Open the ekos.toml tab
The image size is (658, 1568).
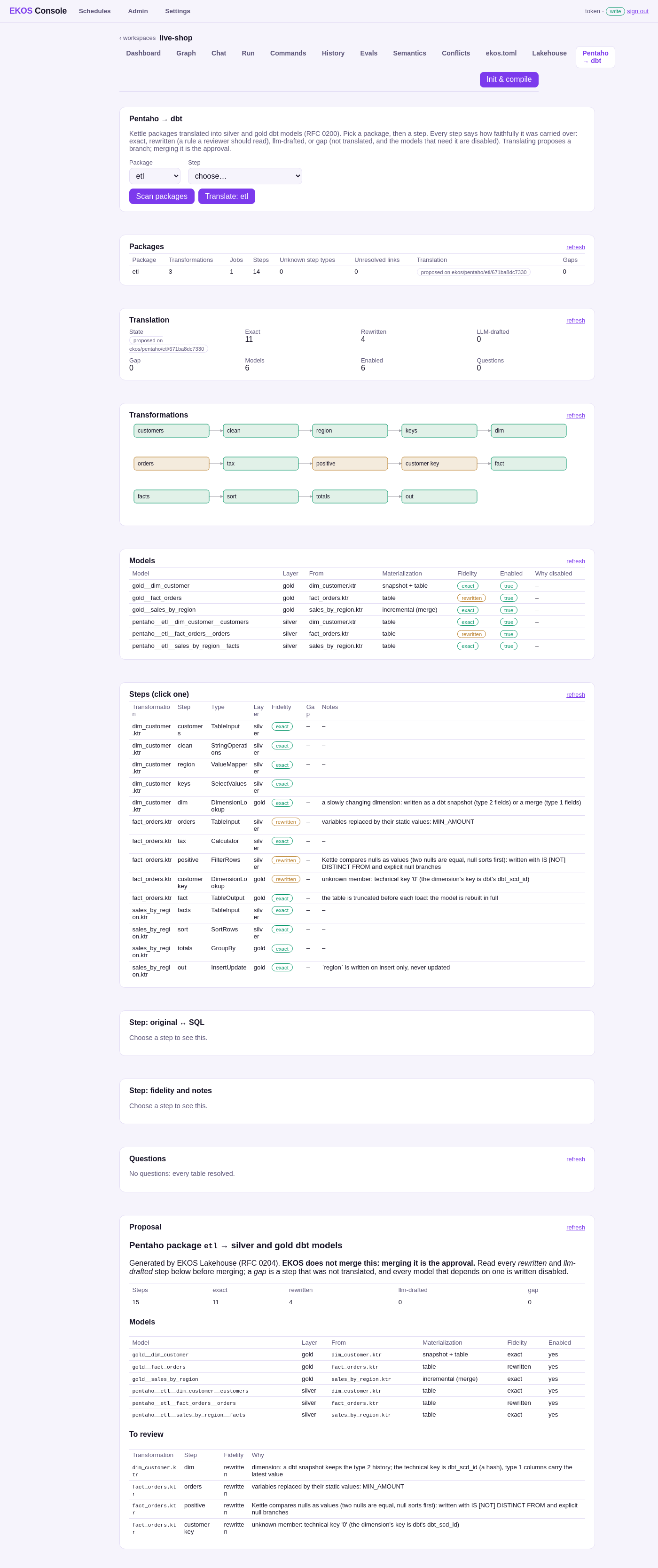pyautogui.click(x=501, y=54)
